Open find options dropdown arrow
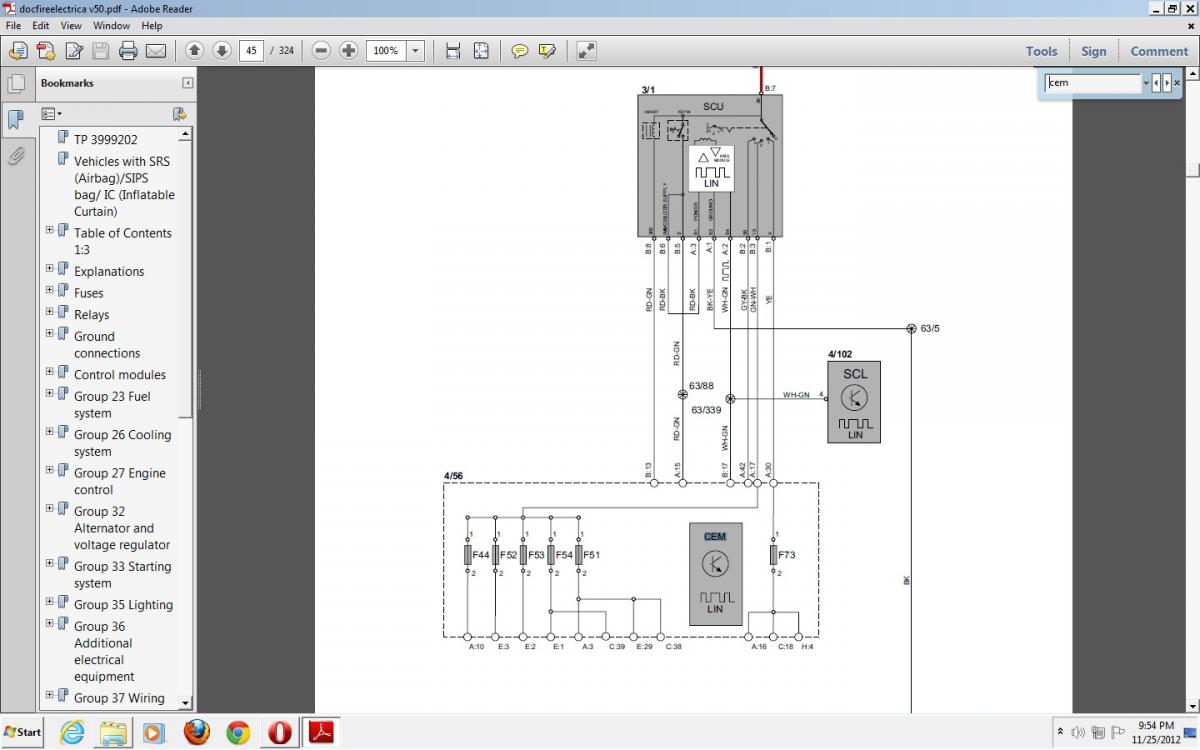This screenshot has width=1200, height=750. [x=1146, y=84]
